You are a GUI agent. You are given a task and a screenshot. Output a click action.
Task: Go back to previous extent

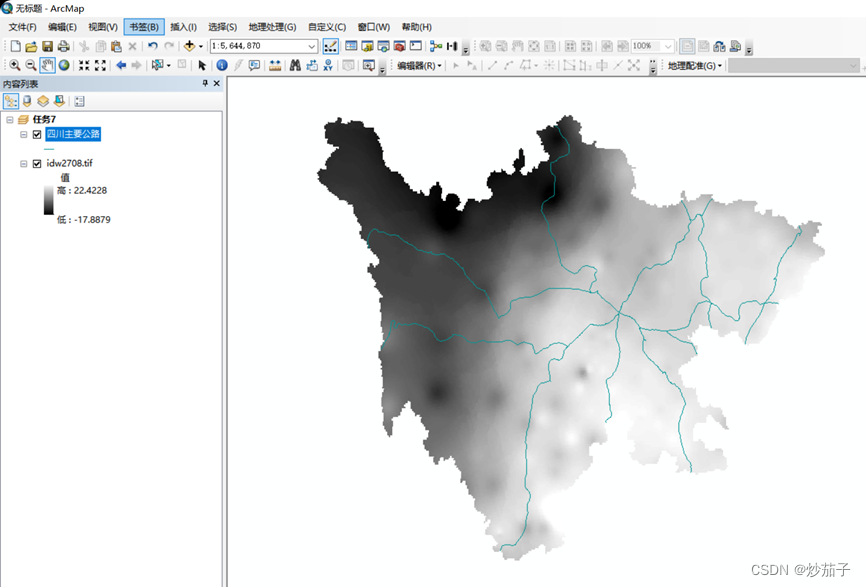121,65
